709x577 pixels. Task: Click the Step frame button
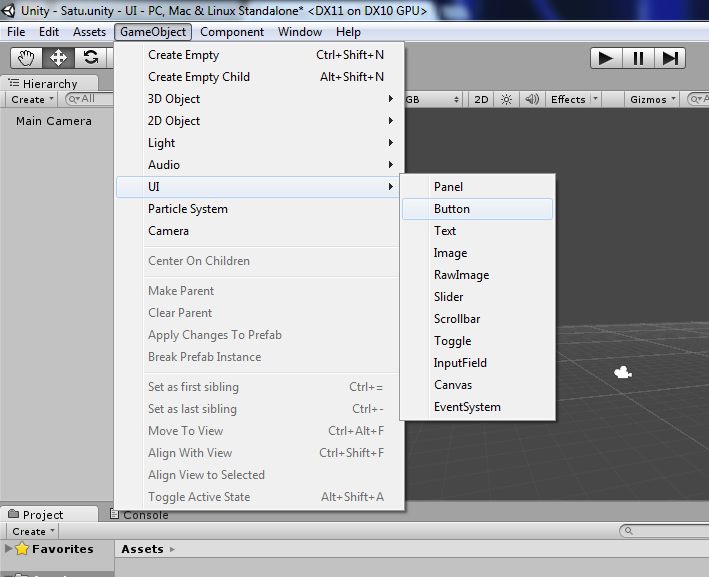tap(670, 58)
